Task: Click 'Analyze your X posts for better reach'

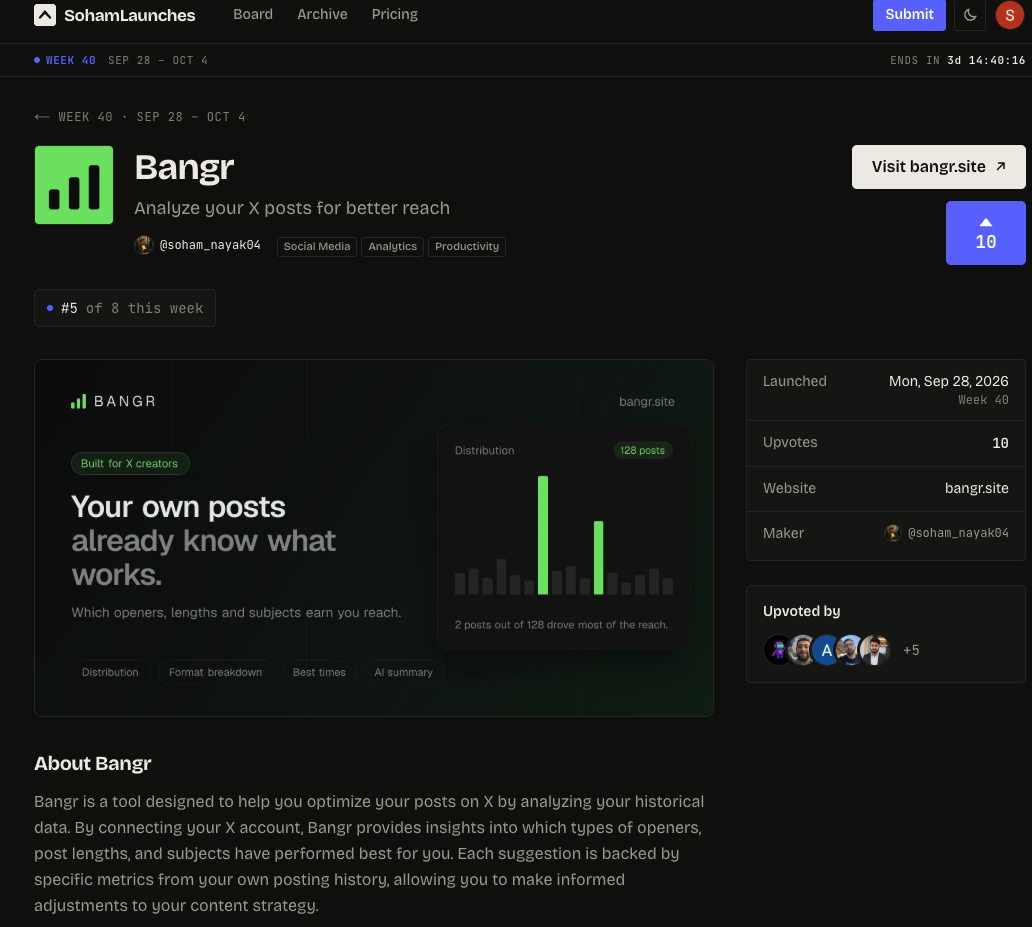Action: (x=292, y=208)
